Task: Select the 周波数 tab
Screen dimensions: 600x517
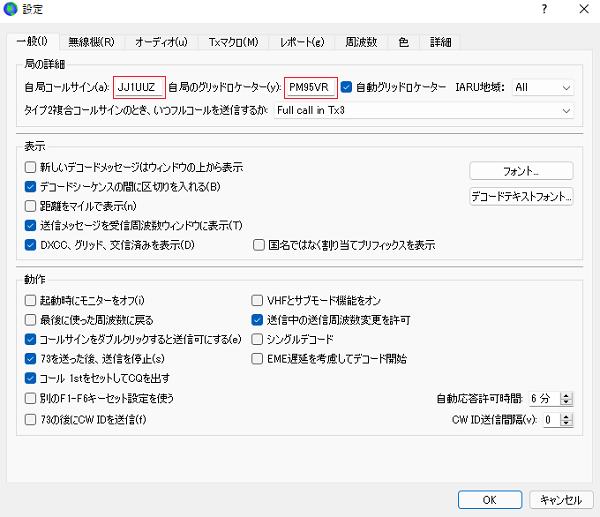Action: pos(361,42)
